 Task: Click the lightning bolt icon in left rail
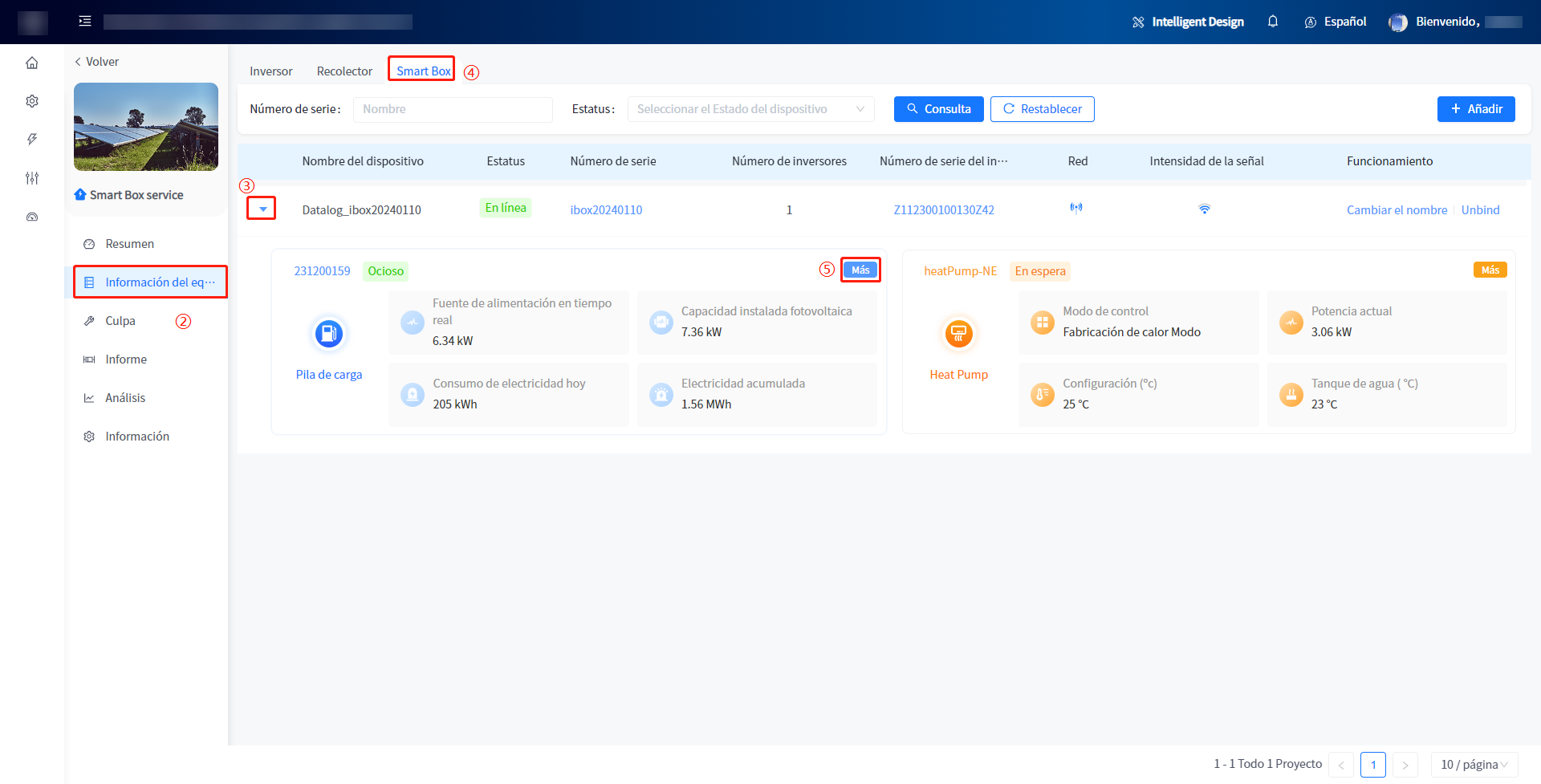coord(32,140)
